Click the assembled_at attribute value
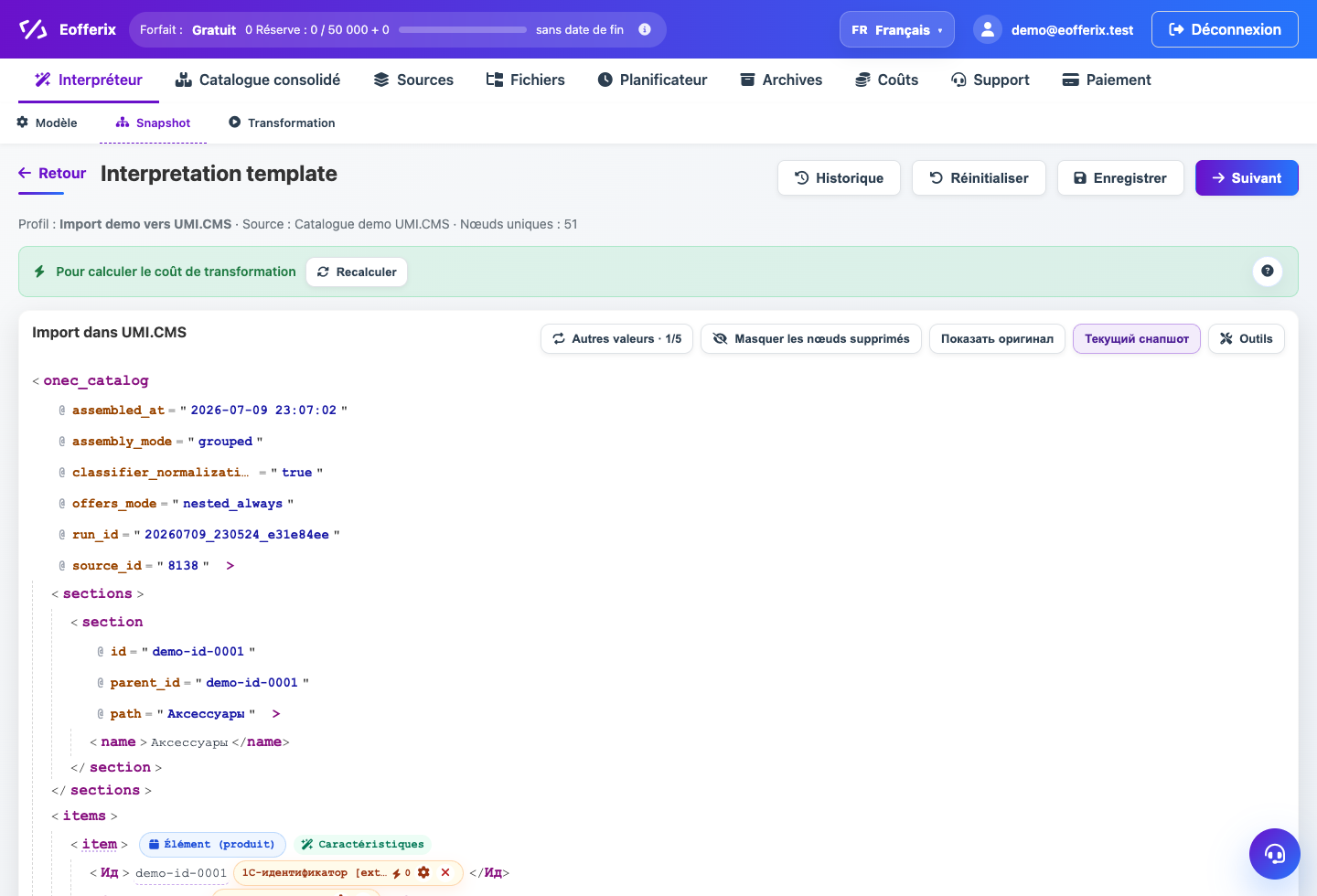Image resolution: width=1317 pixels, height=896 pixels. pos(263,411)
